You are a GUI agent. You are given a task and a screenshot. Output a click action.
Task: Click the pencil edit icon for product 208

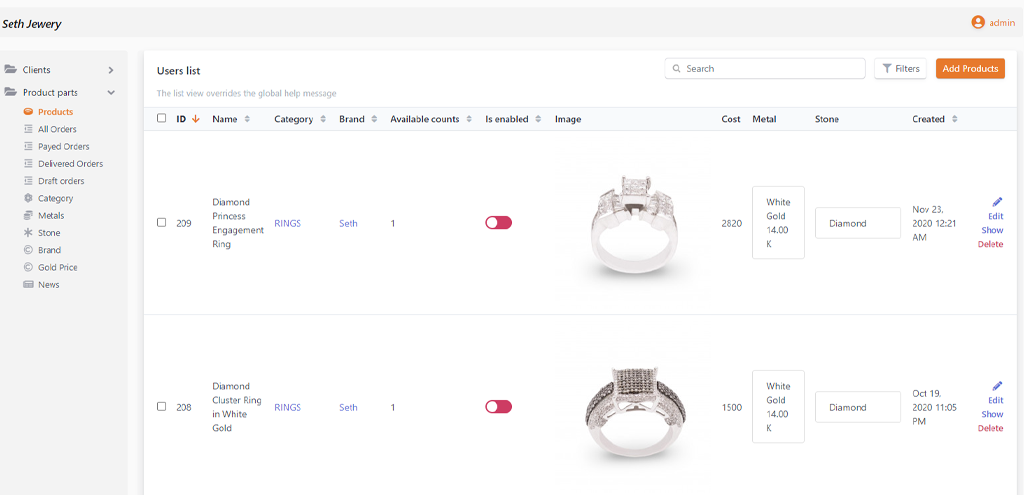point(997,386)
